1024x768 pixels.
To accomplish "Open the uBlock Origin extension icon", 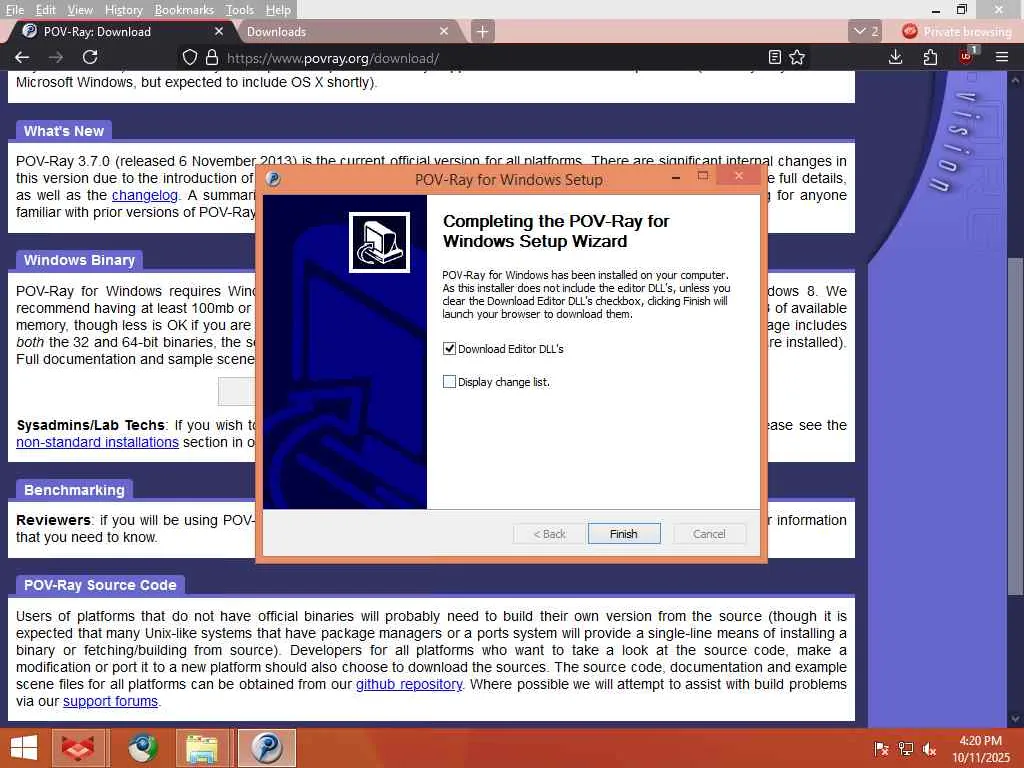I will point(967,56).
